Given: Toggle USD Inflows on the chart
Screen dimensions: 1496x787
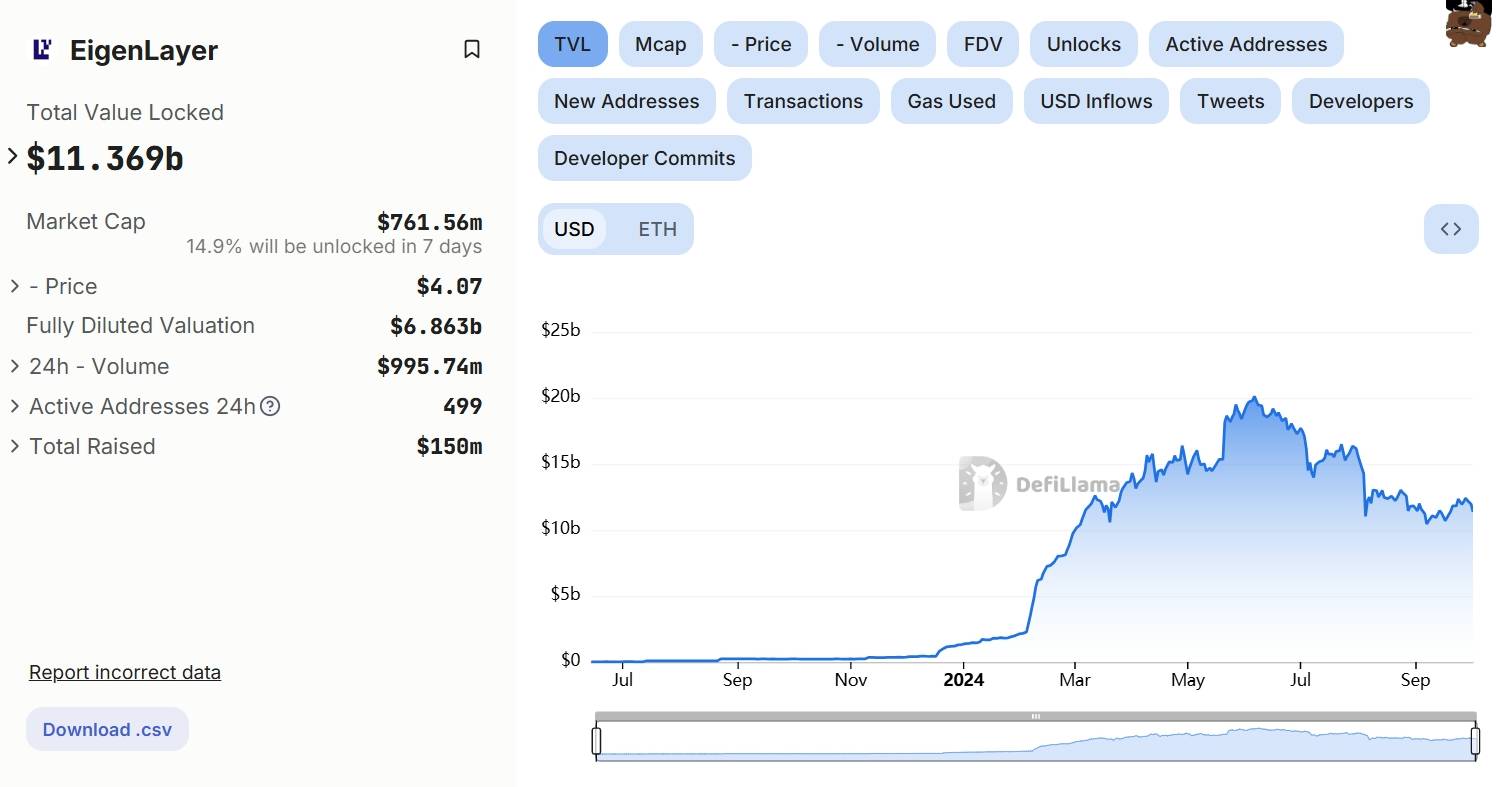Looking at the screenshot, I should click(1096, 101).
